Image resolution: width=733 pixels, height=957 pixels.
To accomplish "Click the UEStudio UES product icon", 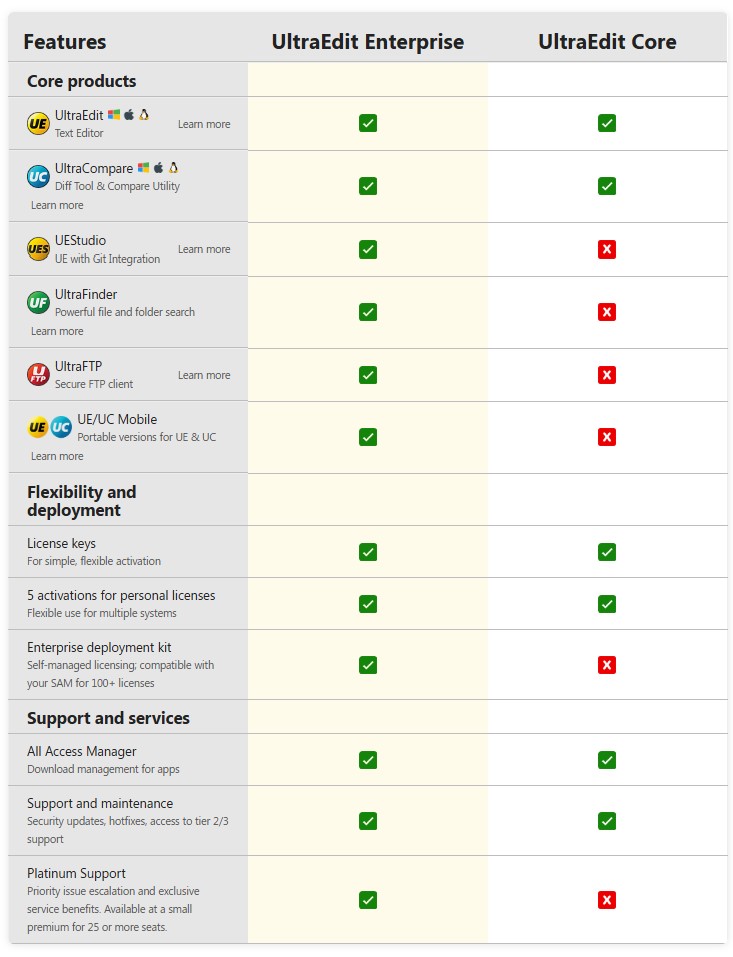I will coord(38,249).
